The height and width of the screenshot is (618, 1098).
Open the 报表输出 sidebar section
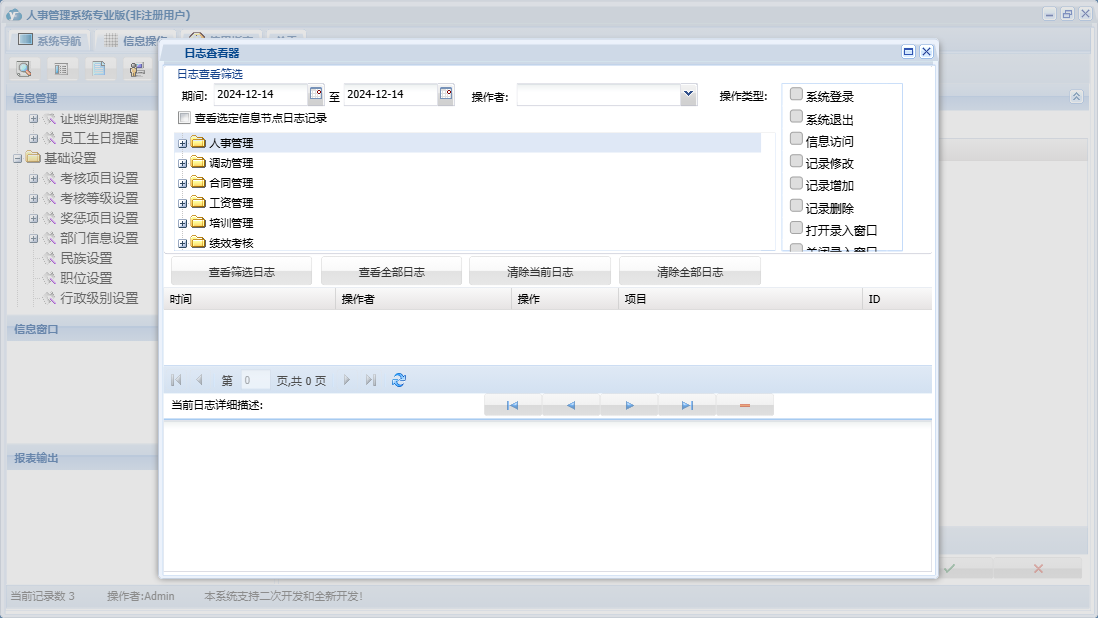pyautogui.click(x=36, y=458)
